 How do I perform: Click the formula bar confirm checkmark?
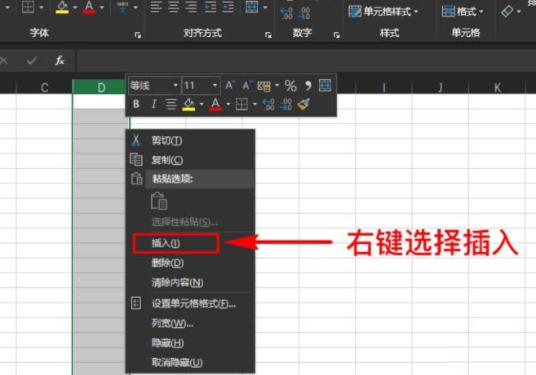click(32, 61)
